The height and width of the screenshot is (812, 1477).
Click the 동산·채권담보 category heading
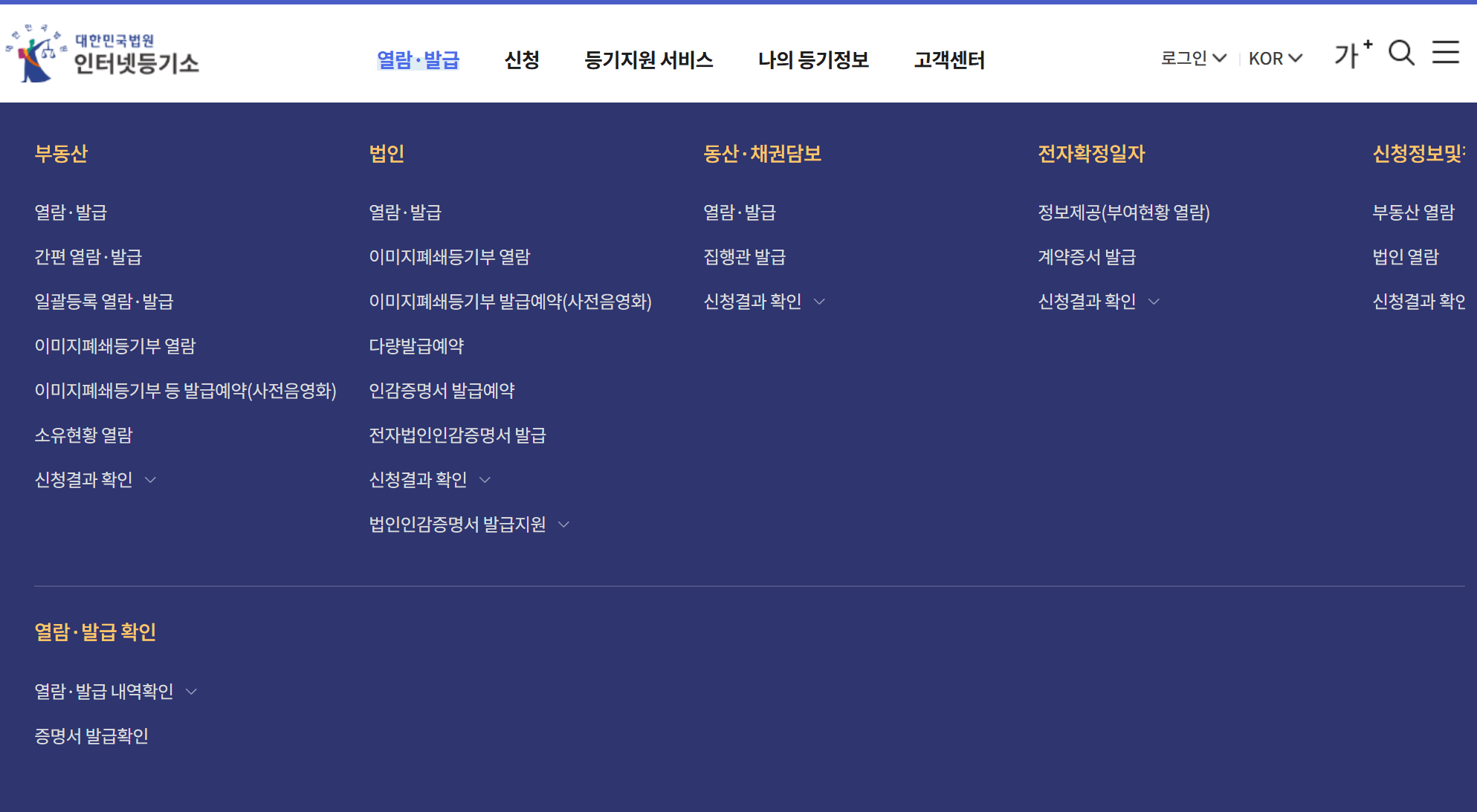(x=762, y=153)
